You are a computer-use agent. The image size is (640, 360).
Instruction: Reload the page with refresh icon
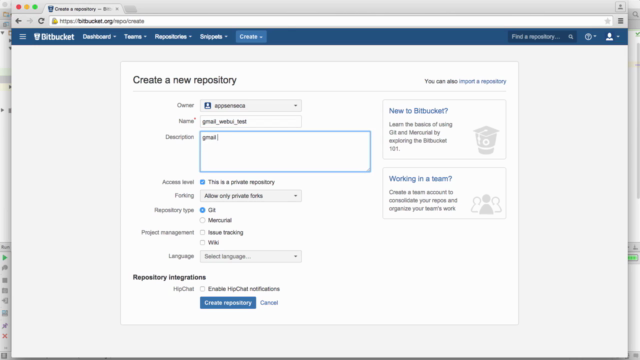[41, 21]
